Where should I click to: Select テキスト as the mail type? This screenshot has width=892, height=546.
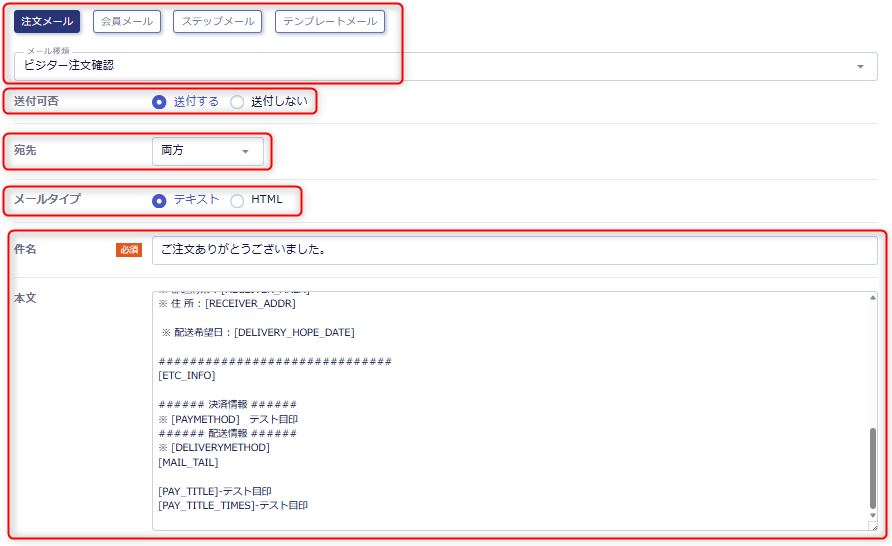pyautogui.click(x=159, y=200)
